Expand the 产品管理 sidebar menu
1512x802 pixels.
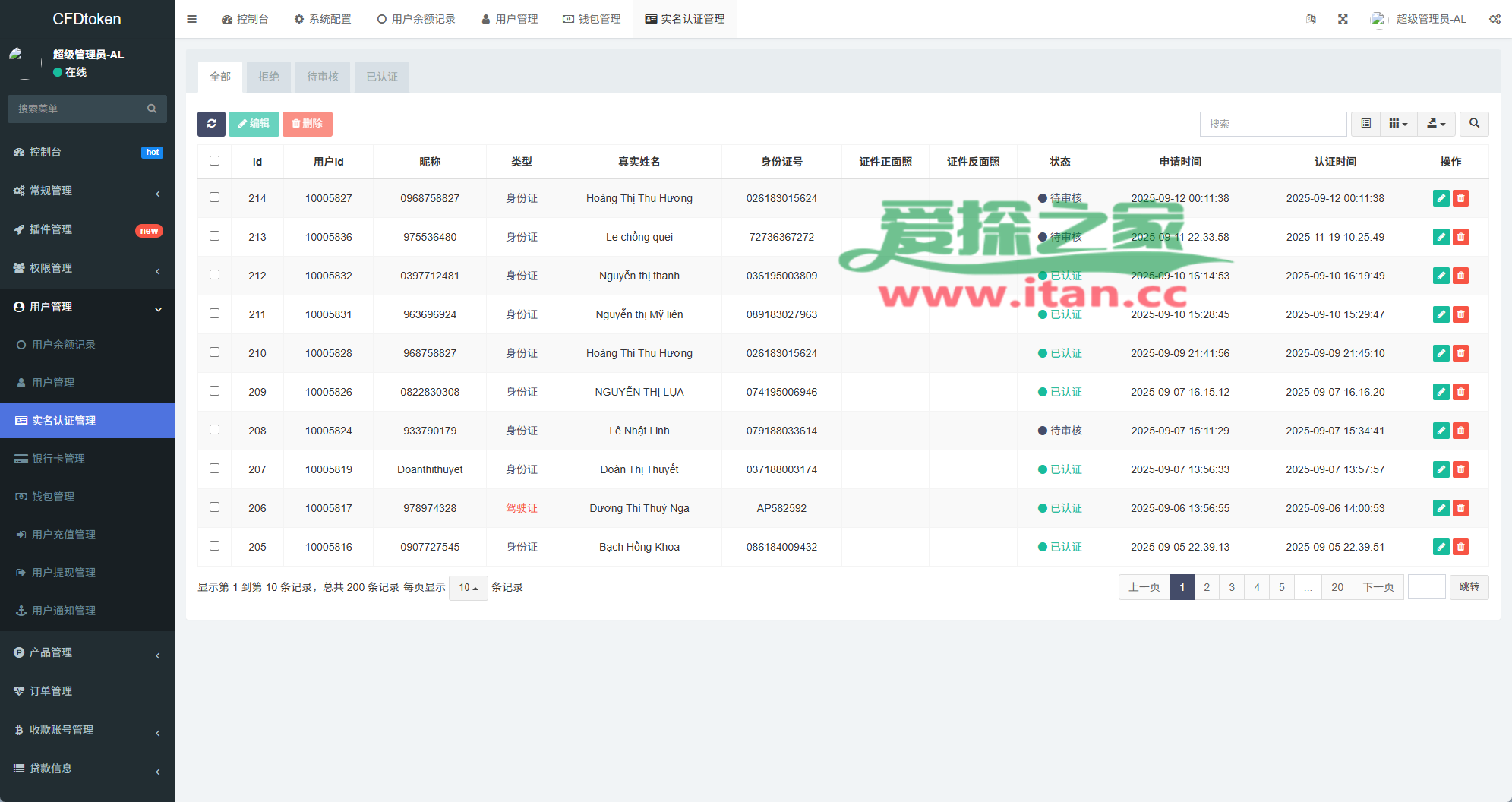pyautogui.click(x=87, y=652)
